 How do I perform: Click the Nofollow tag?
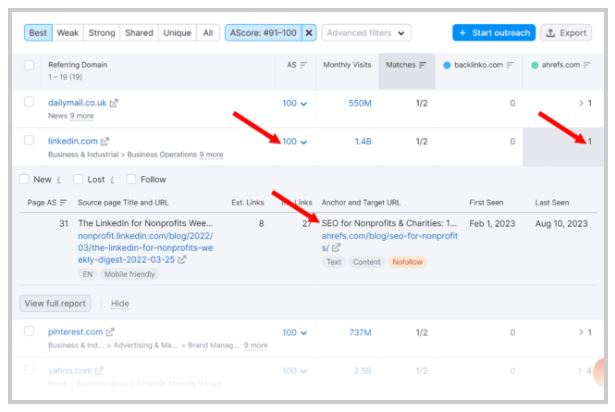point(407,262)
